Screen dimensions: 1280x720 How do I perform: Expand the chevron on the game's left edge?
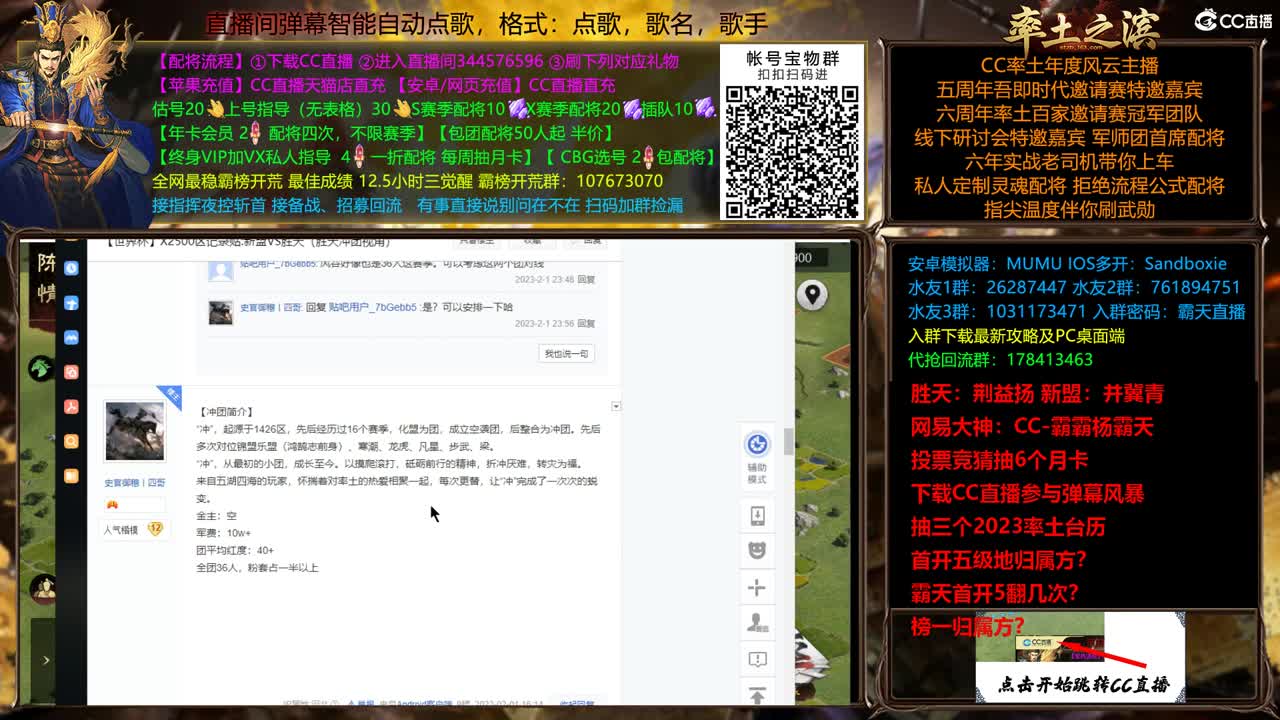point(46,660)
